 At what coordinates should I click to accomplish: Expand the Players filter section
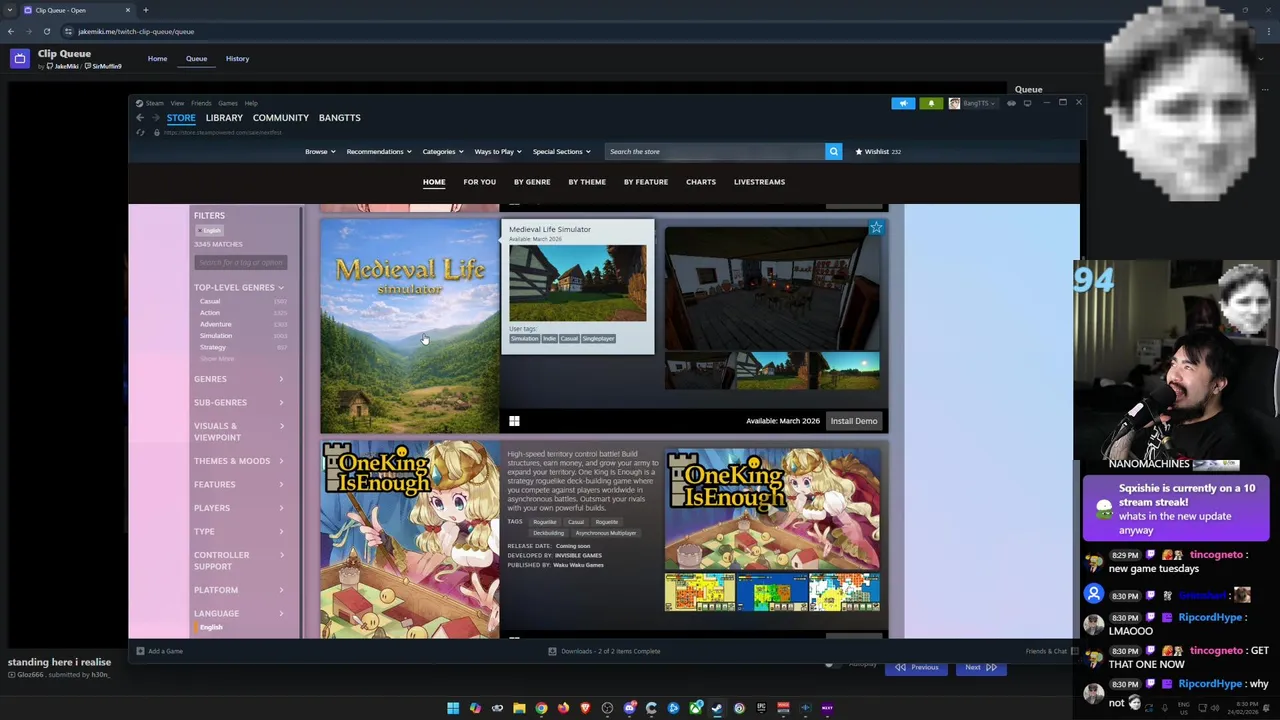coord(238,508)
